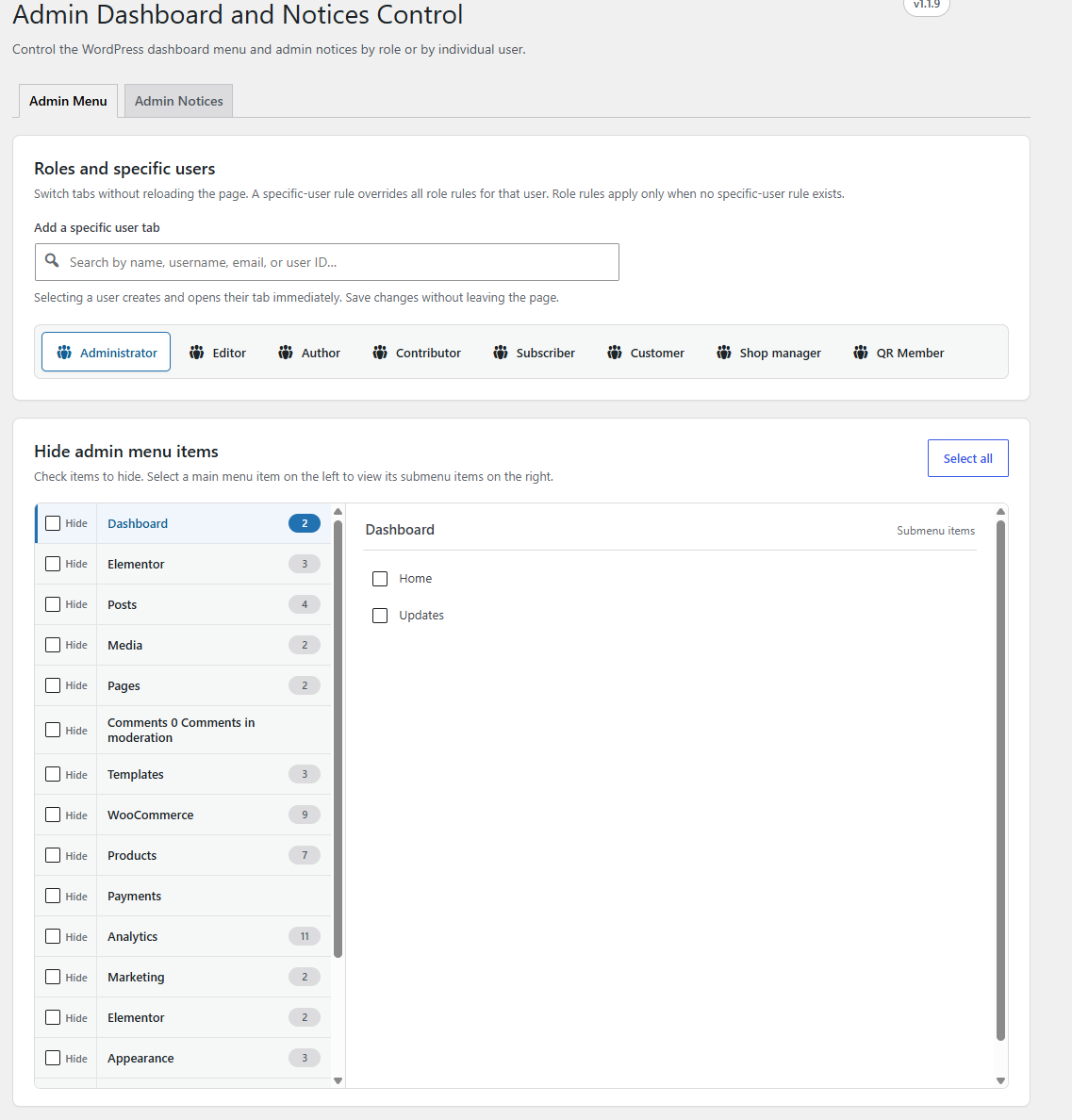Screen dimensions: 1072x1120
Task: Tick the Home submenu checkbox
Action: coord(380,579)
